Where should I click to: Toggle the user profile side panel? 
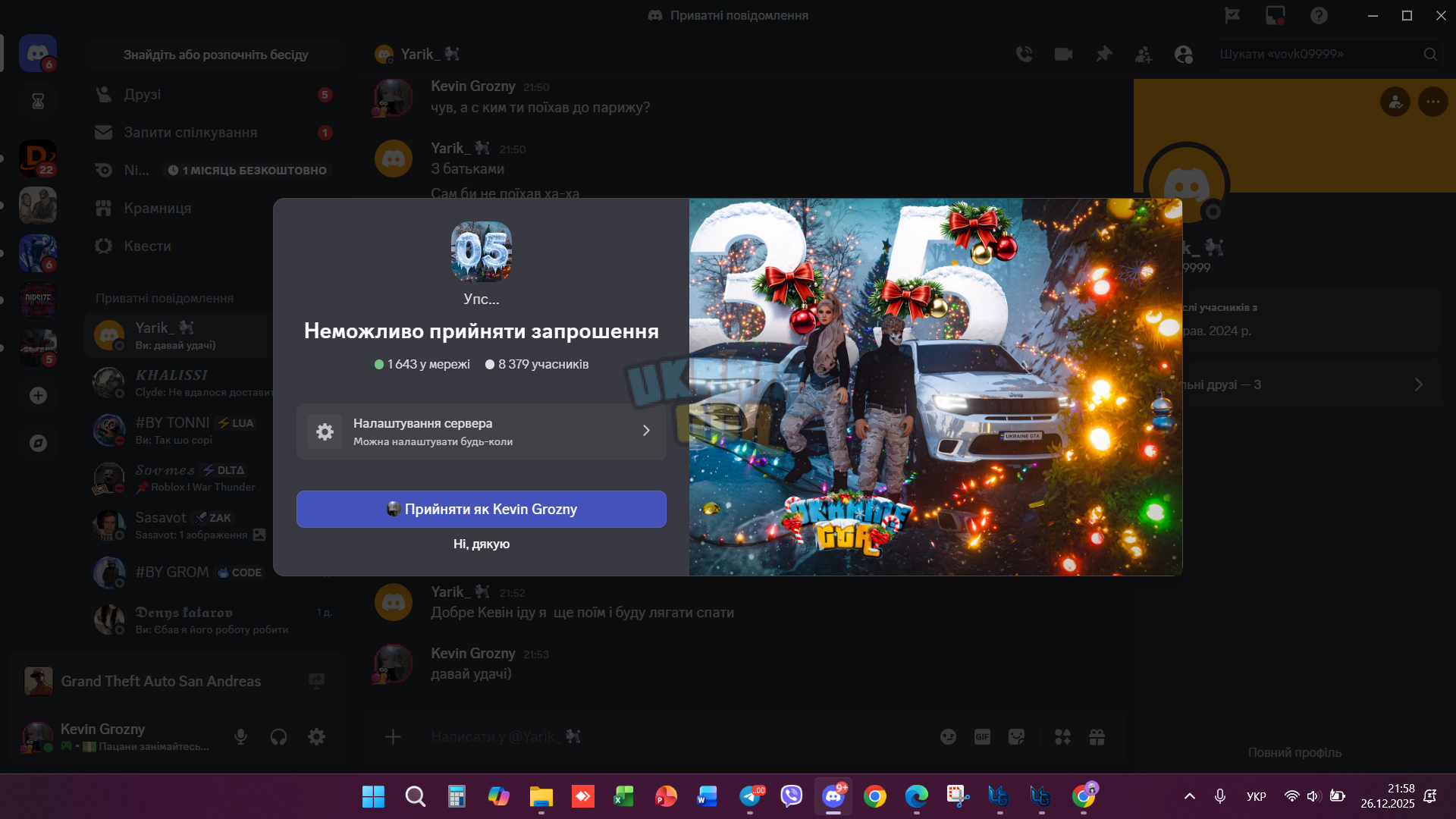(1183, 54)
